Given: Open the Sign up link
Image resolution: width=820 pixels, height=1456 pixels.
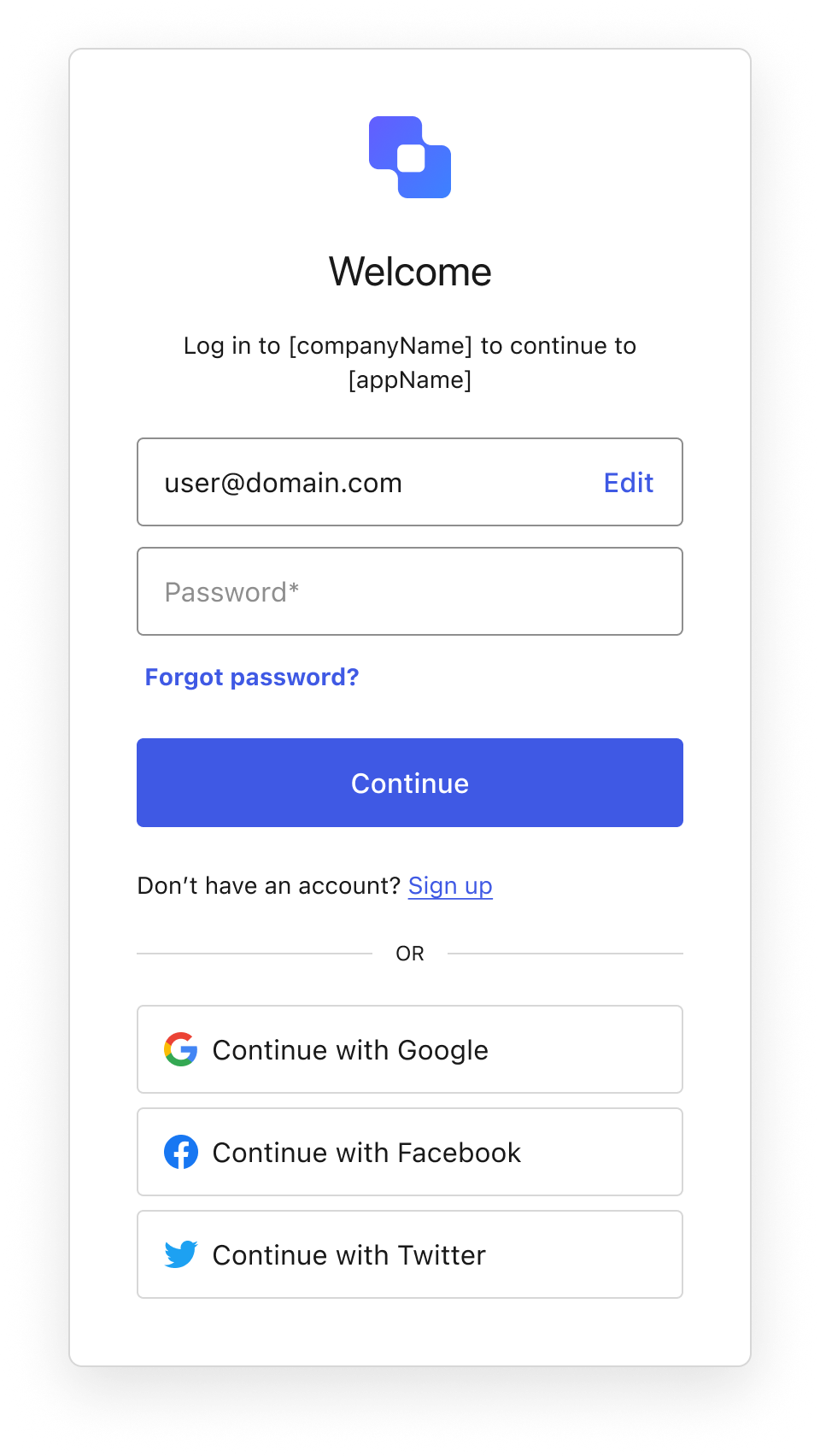Looking at the screenshot, I should tap(450, 886).
